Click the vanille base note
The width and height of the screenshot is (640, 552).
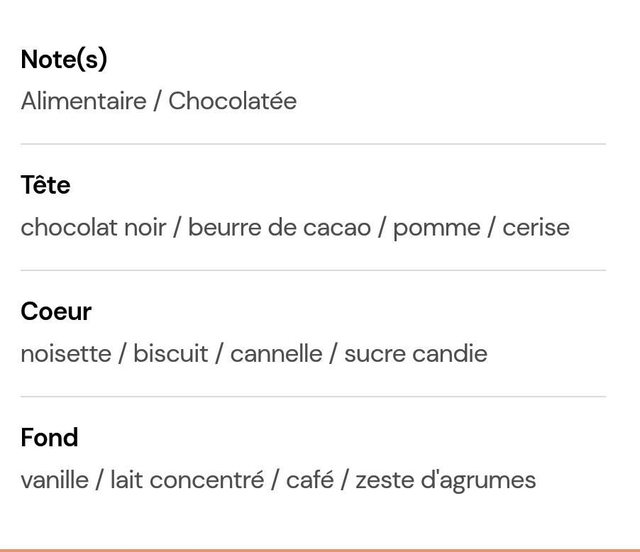[55, 480]
